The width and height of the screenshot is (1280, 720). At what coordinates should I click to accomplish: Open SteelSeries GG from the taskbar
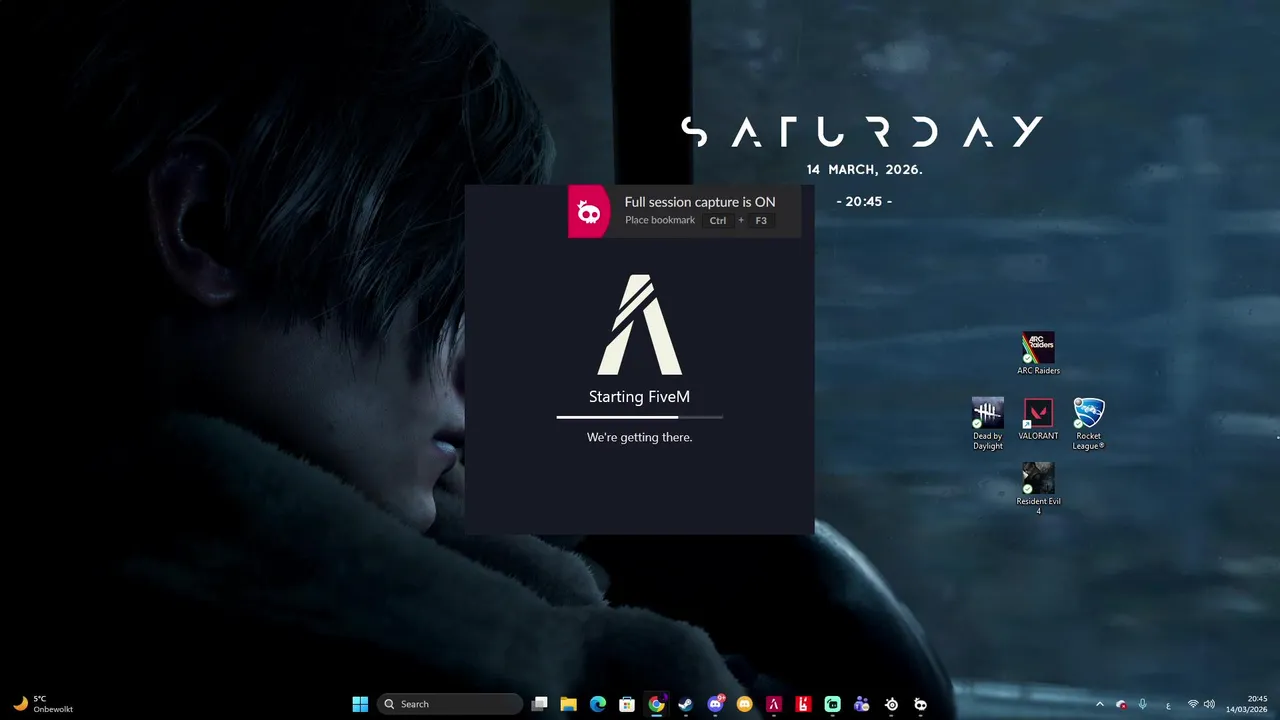(891, 704)
